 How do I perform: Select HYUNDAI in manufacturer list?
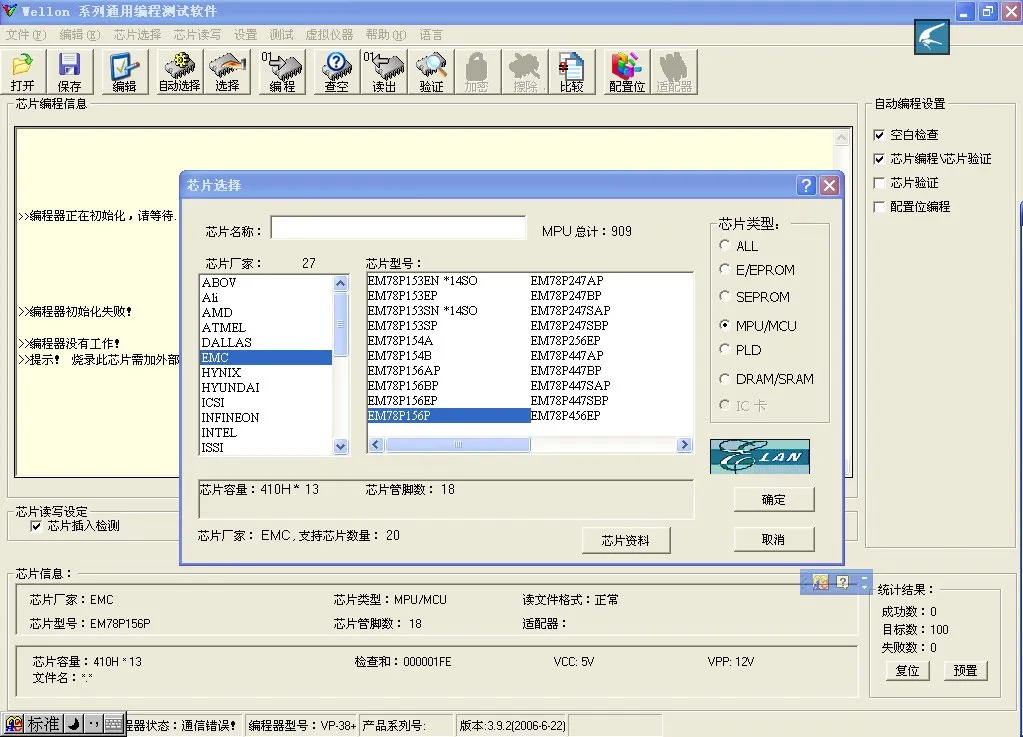[x=266, y=387]
